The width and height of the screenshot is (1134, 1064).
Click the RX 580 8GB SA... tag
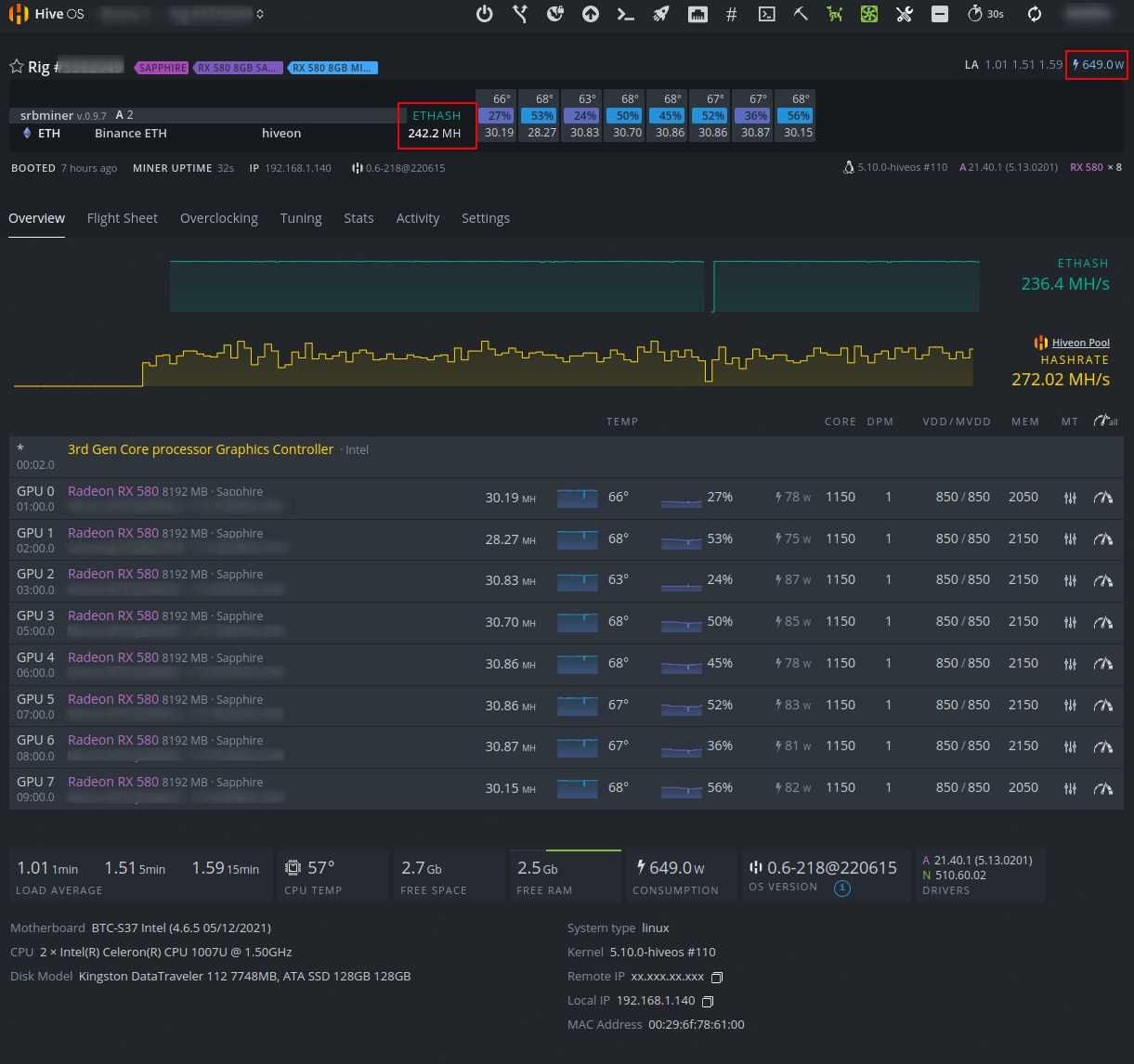coord(237,68)
